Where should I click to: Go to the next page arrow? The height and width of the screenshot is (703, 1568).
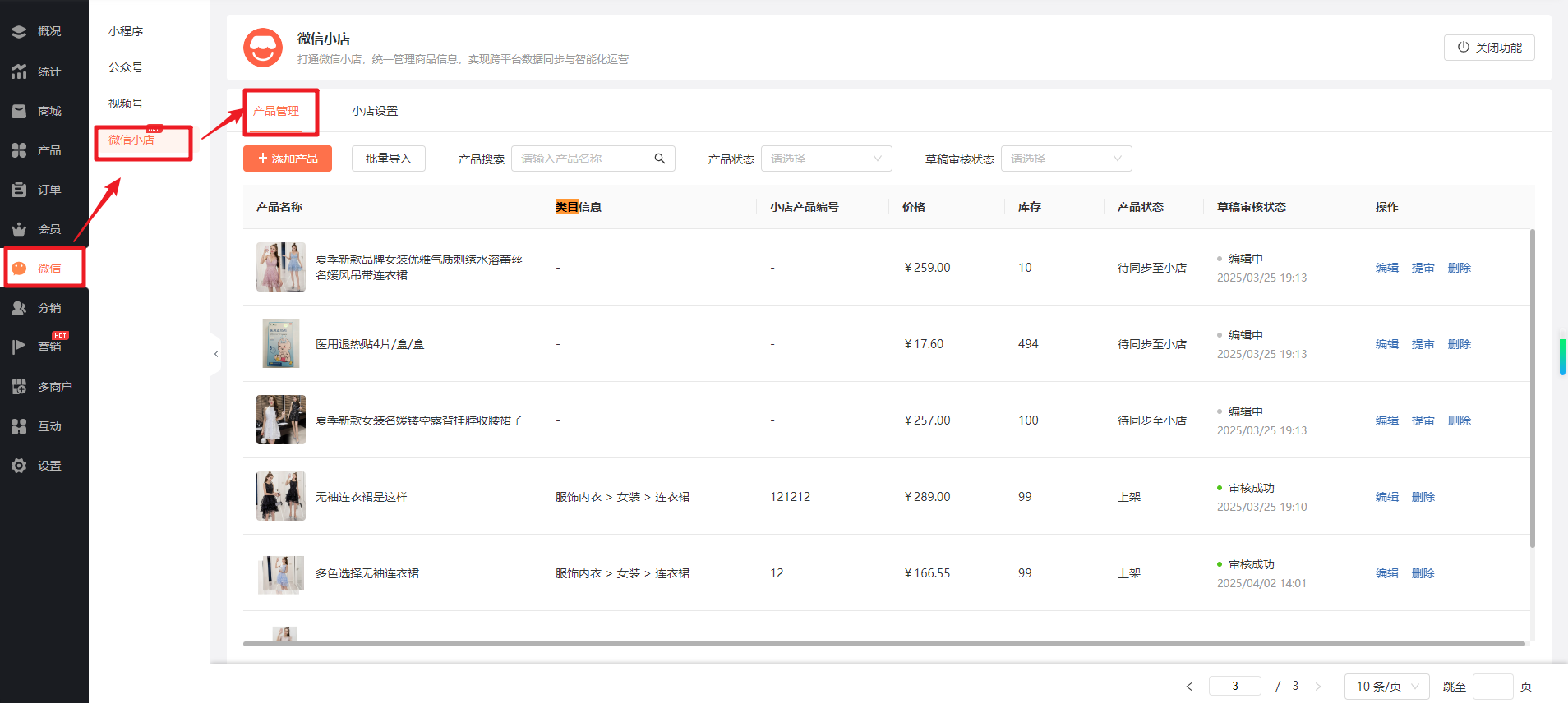pos(1318,687)
